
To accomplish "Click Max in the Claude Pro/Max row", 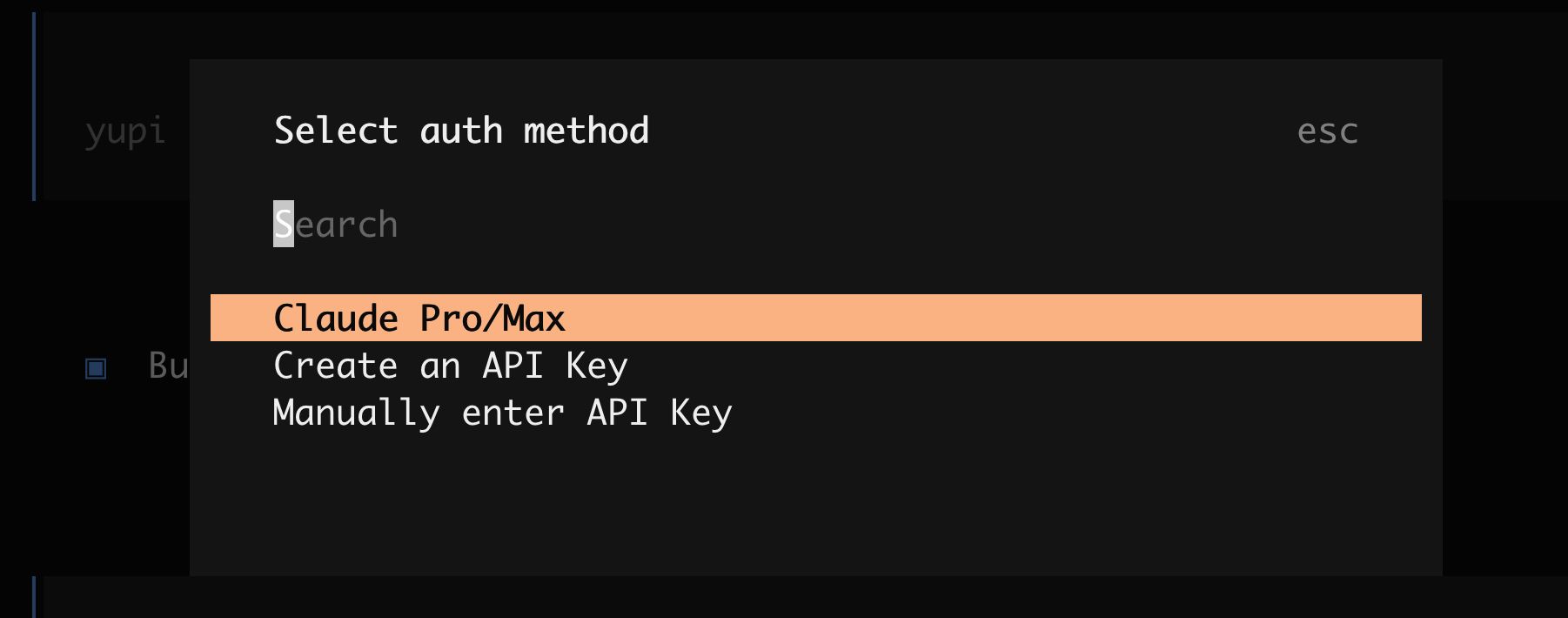I will point(534,319).
